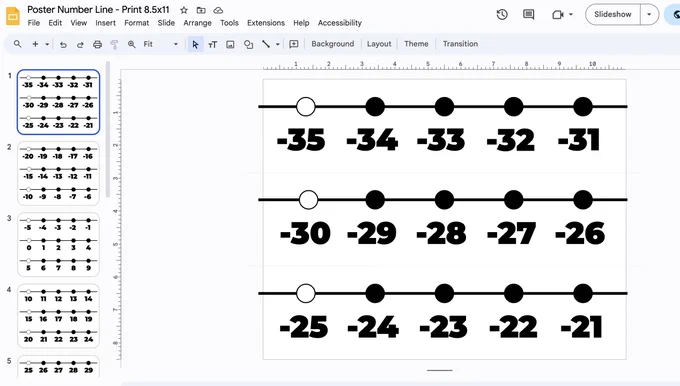The height and width of the screenshot is (386, 680).
Task: Click the zoom magnifier icon
Action: pos(131,44)
